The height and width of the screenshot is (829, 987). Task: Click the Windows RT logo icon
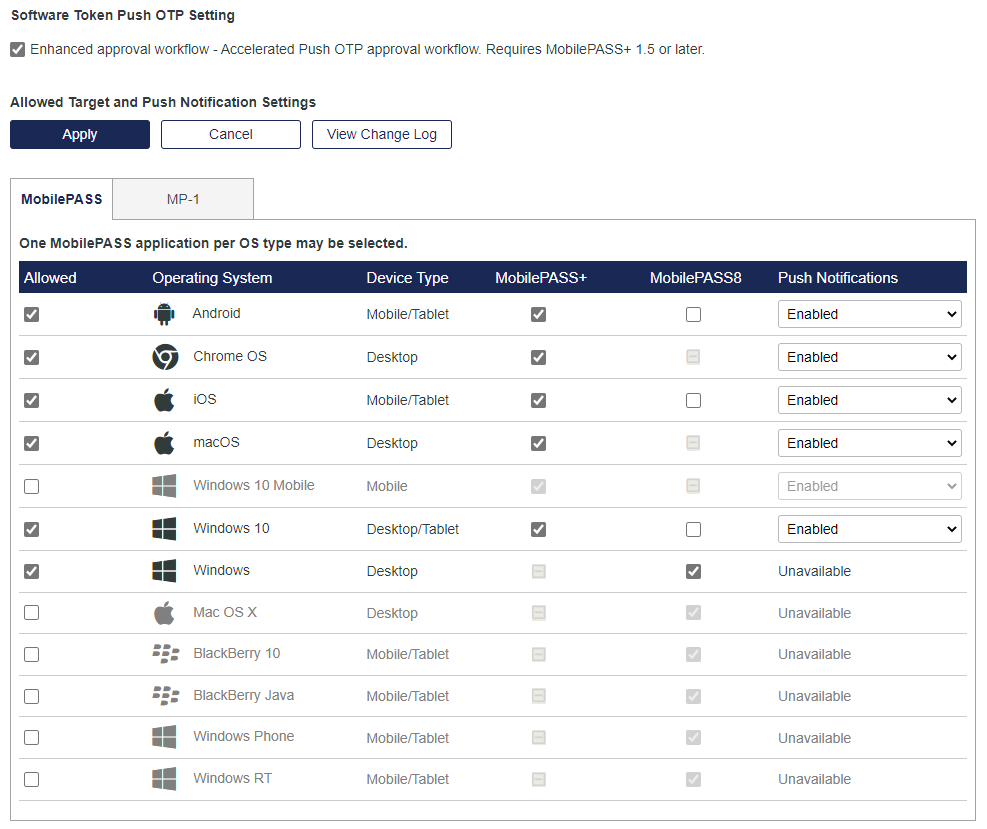coord(164,779)
